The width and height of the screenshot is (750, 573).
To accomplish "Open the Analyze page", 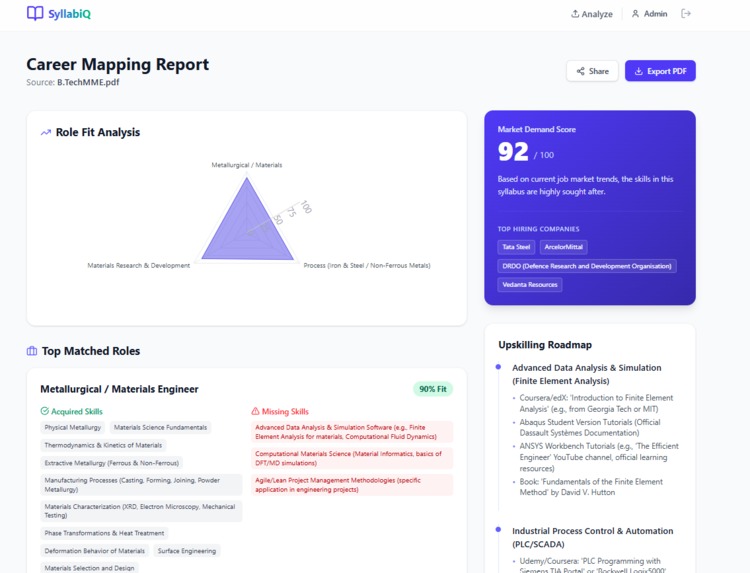I will pos(592,14).
